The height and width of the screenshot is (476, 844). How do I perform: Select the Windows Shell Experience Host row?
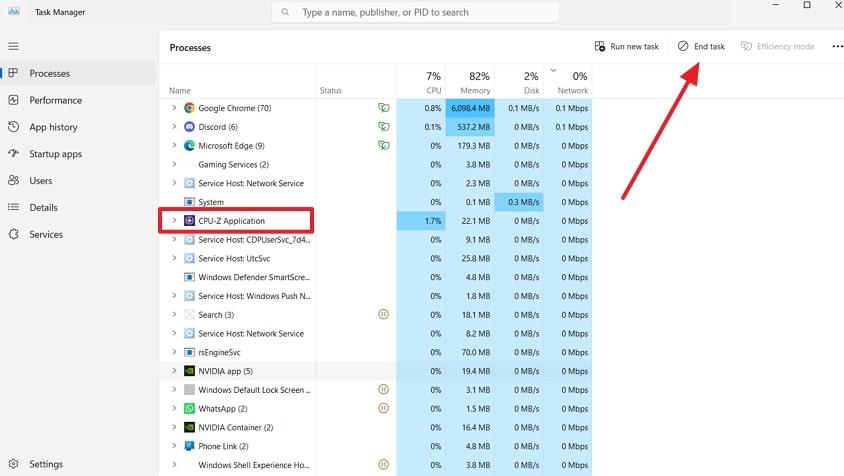[x=376, y=465]
